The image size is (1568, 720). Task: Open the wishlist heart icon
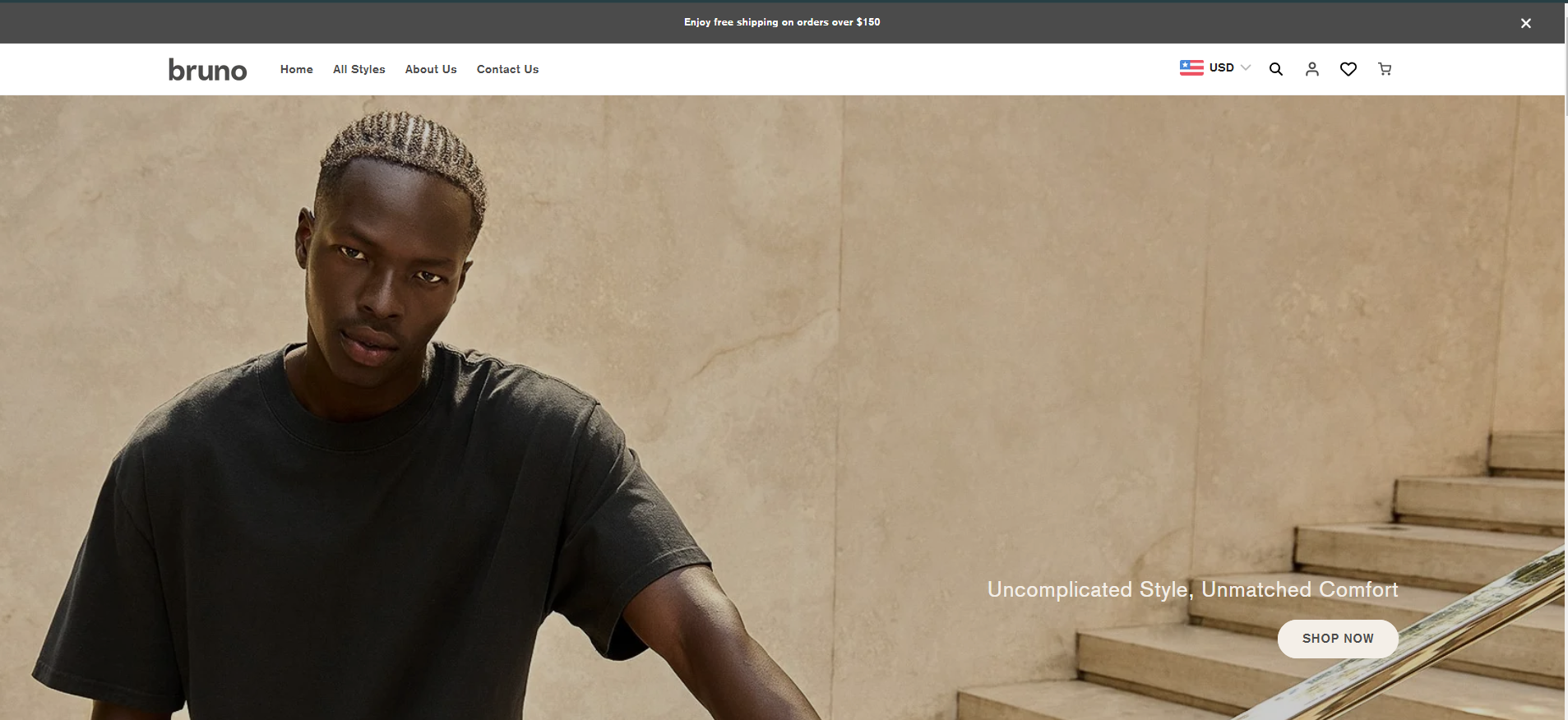(1348, 69)
